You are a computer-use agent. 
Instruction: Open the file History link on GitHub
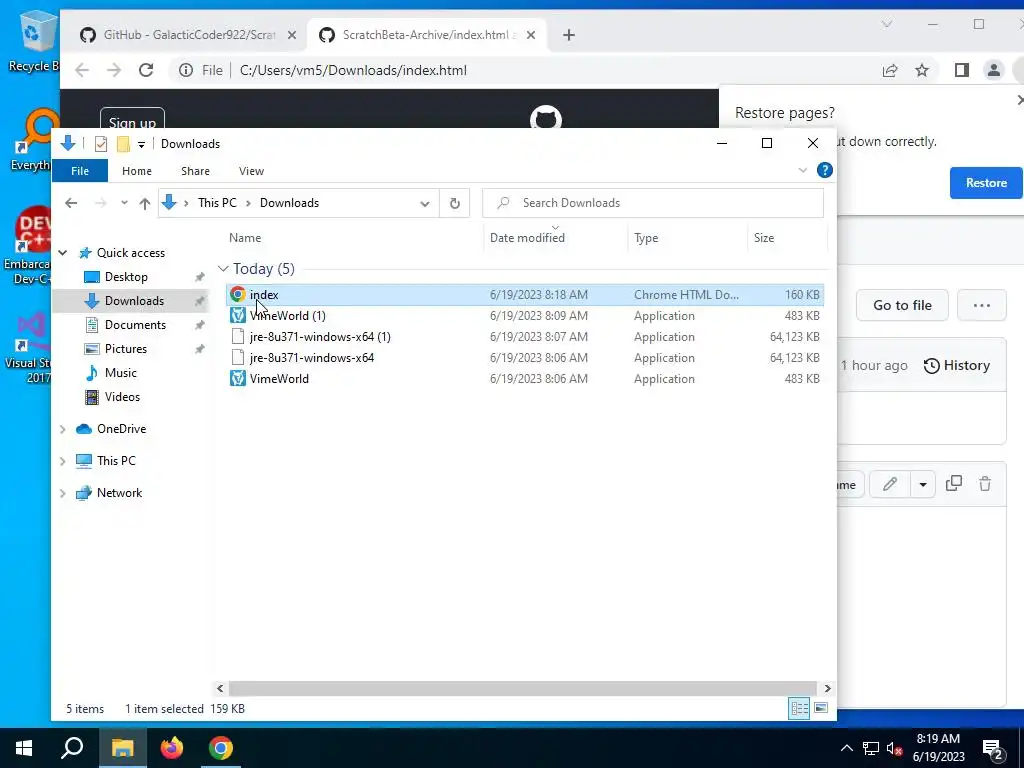tap(957, 366)
